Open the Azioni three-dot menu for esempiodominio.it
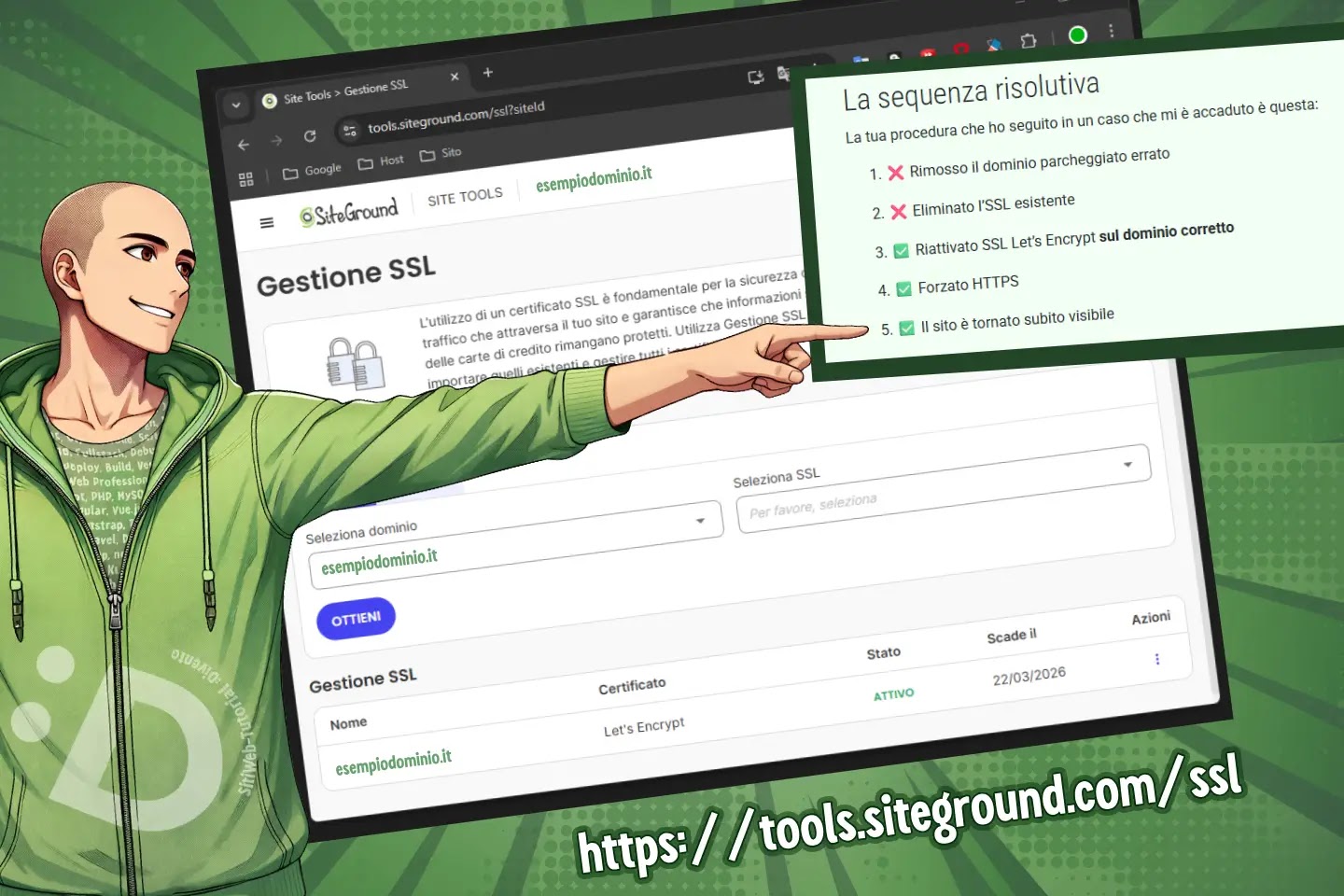 (1157, 659)
